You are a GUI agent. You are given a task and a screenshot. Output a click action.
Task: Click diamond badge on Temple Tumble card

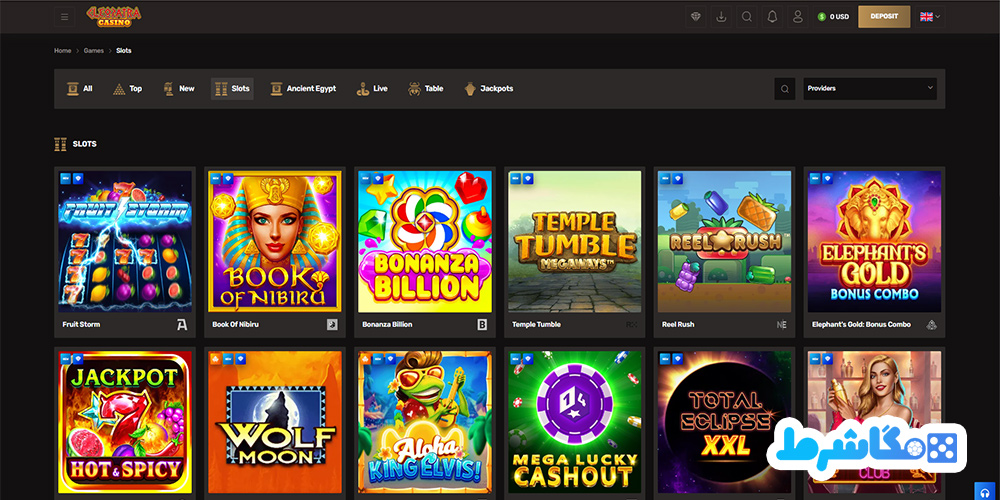527,179
